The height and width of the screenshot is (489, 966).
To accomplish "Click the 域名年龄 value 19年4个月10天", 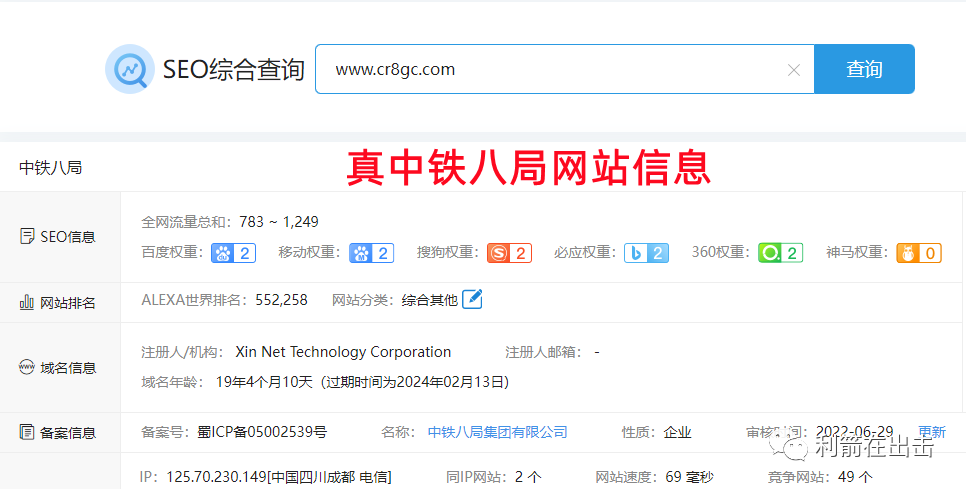I will (265, 382).
